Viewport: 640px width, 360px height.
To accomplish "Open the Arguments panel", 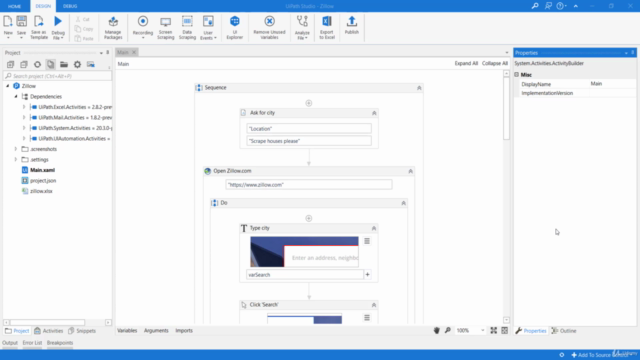I will pos(156,331).
